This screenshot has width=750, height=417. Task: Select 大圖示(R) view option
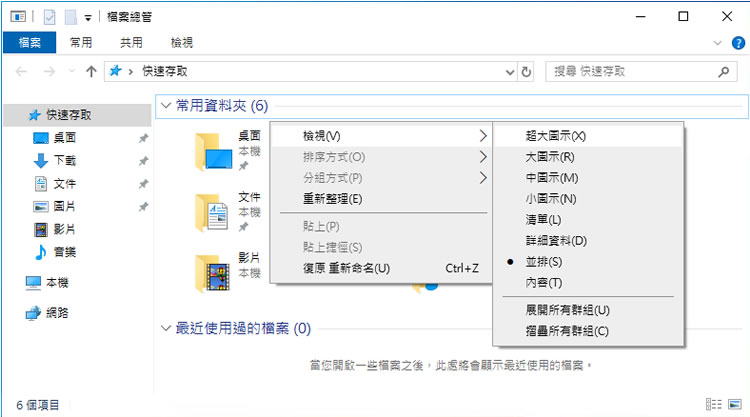click(588, 157)
